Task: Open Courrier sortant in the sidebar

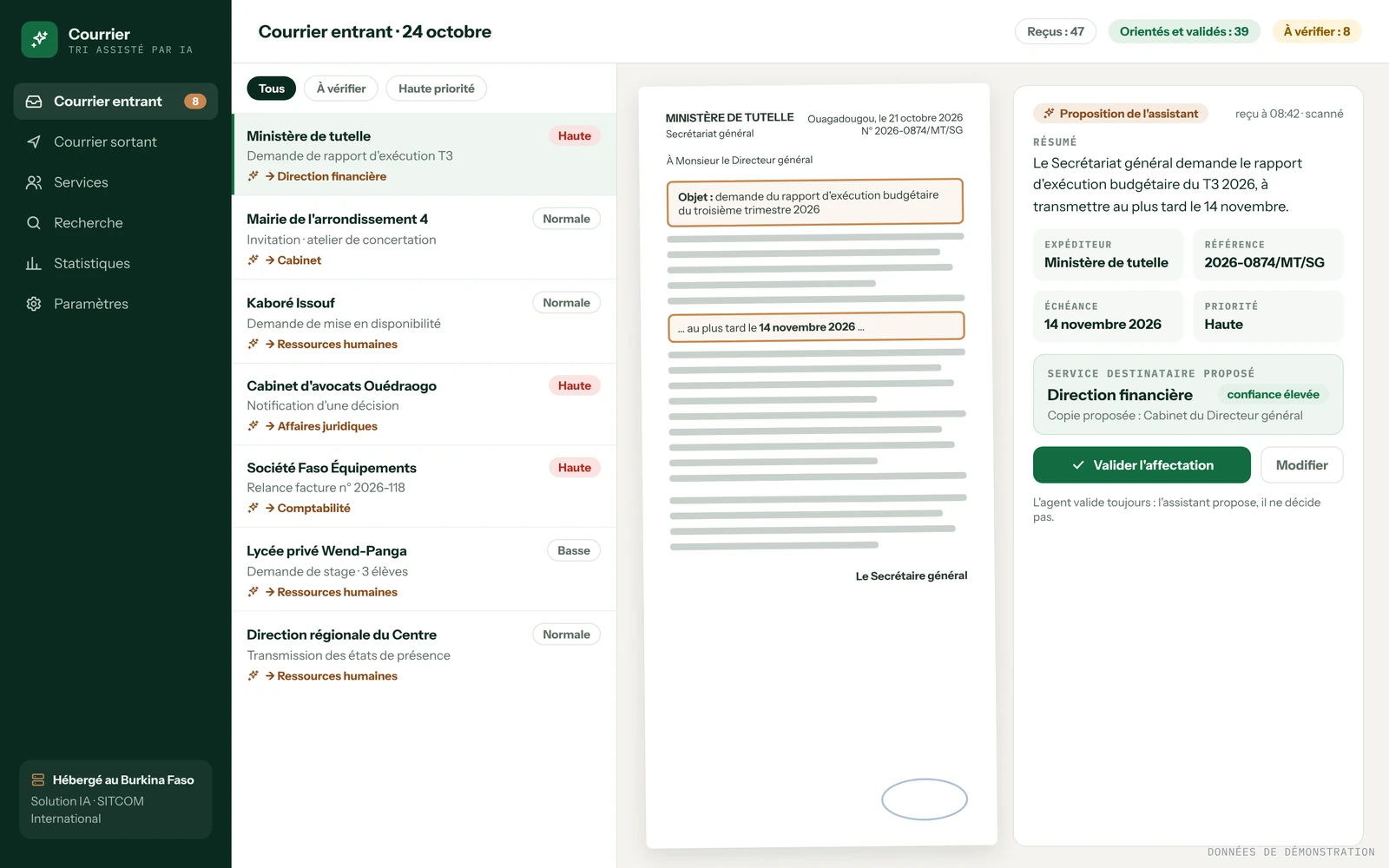Action: [115, 141]
